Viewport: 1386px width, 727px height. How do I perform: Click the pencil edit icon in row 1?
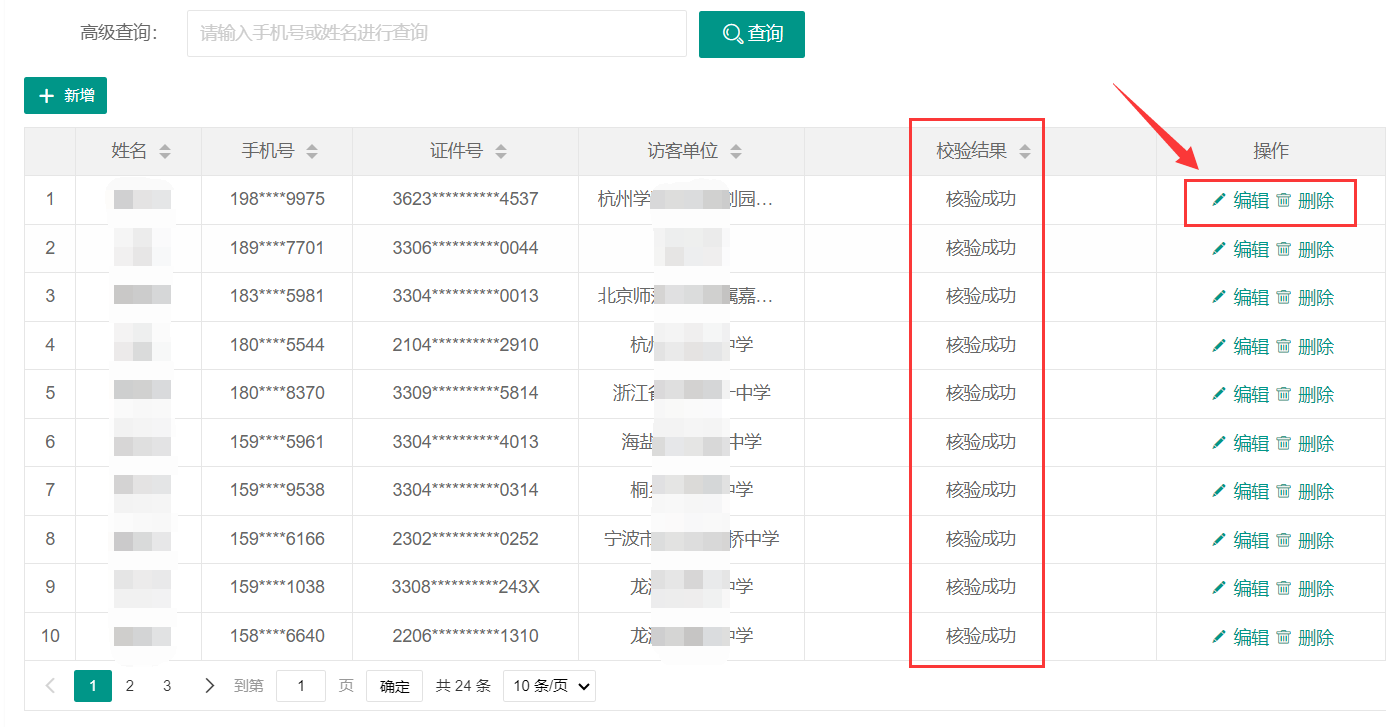(1218, 200)
